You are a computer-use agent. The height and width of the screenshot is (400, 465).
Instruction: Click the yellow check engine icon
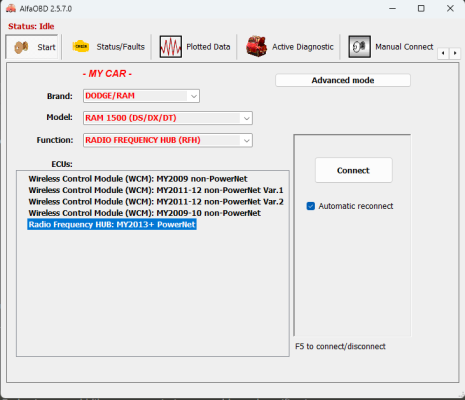[x=81, y=46]
